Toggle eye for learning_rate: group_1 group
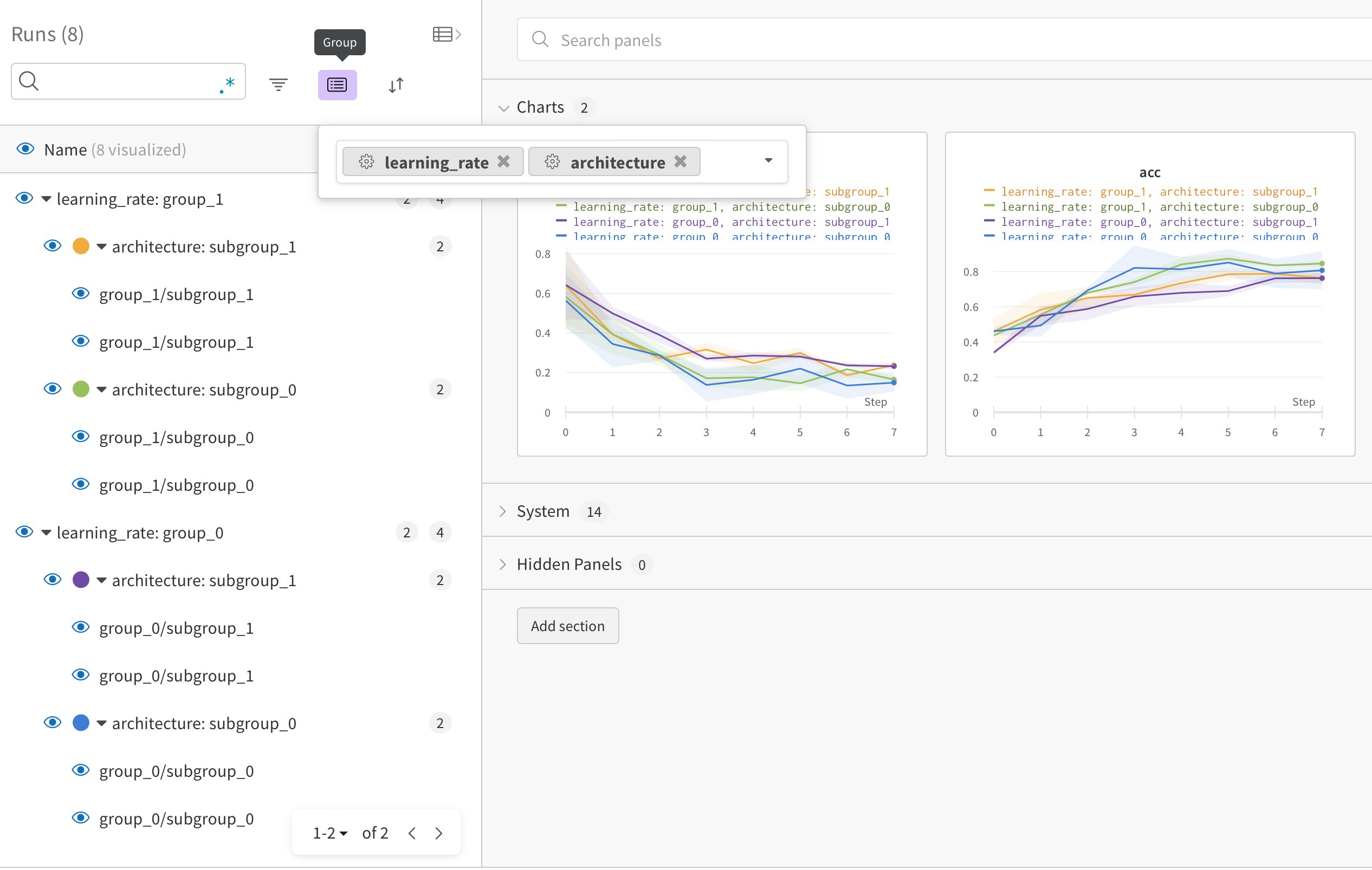 (24, 198)
